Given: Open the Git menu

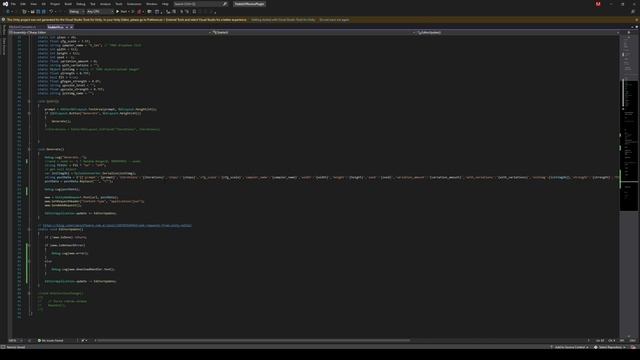Looking at the screenshot, I should click(43, 4).
